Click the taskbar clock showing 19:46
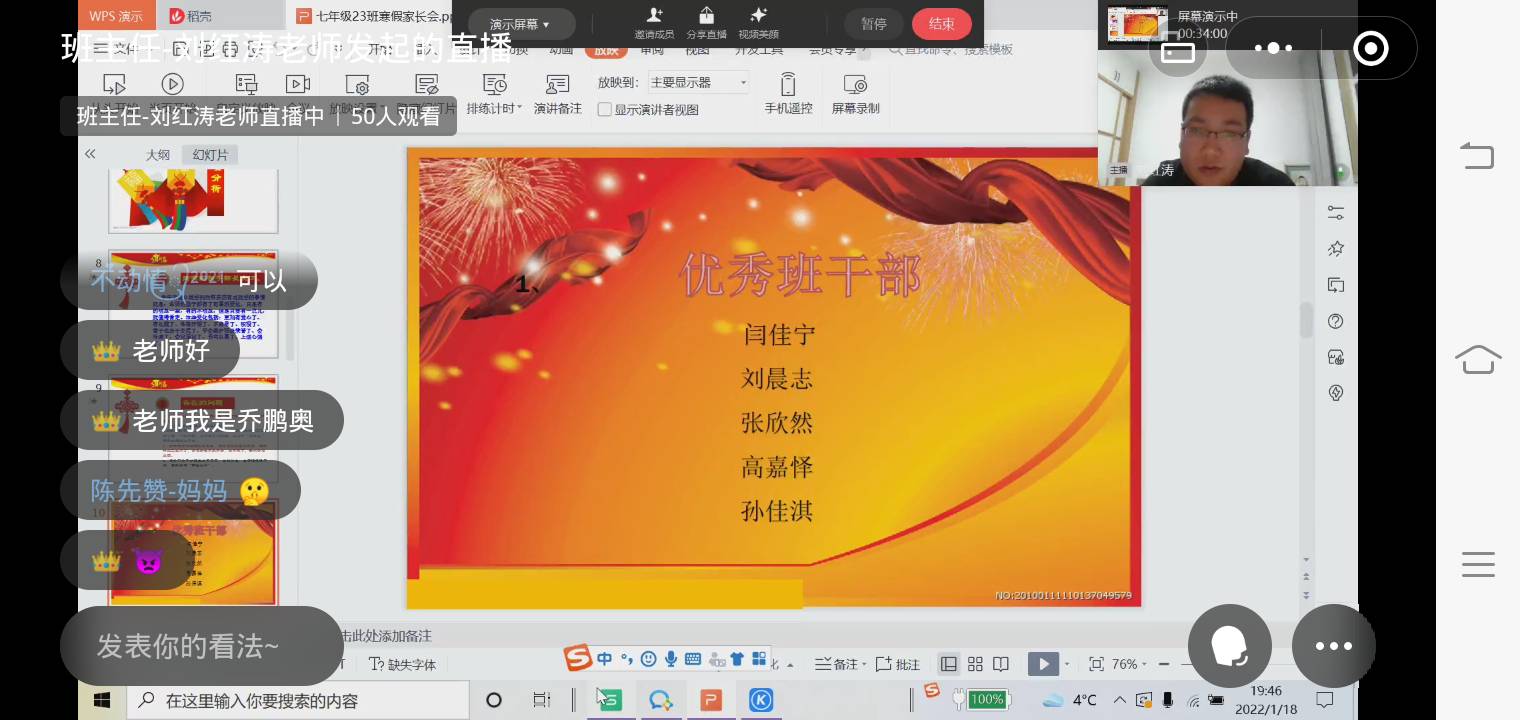 coord(1266,700)
